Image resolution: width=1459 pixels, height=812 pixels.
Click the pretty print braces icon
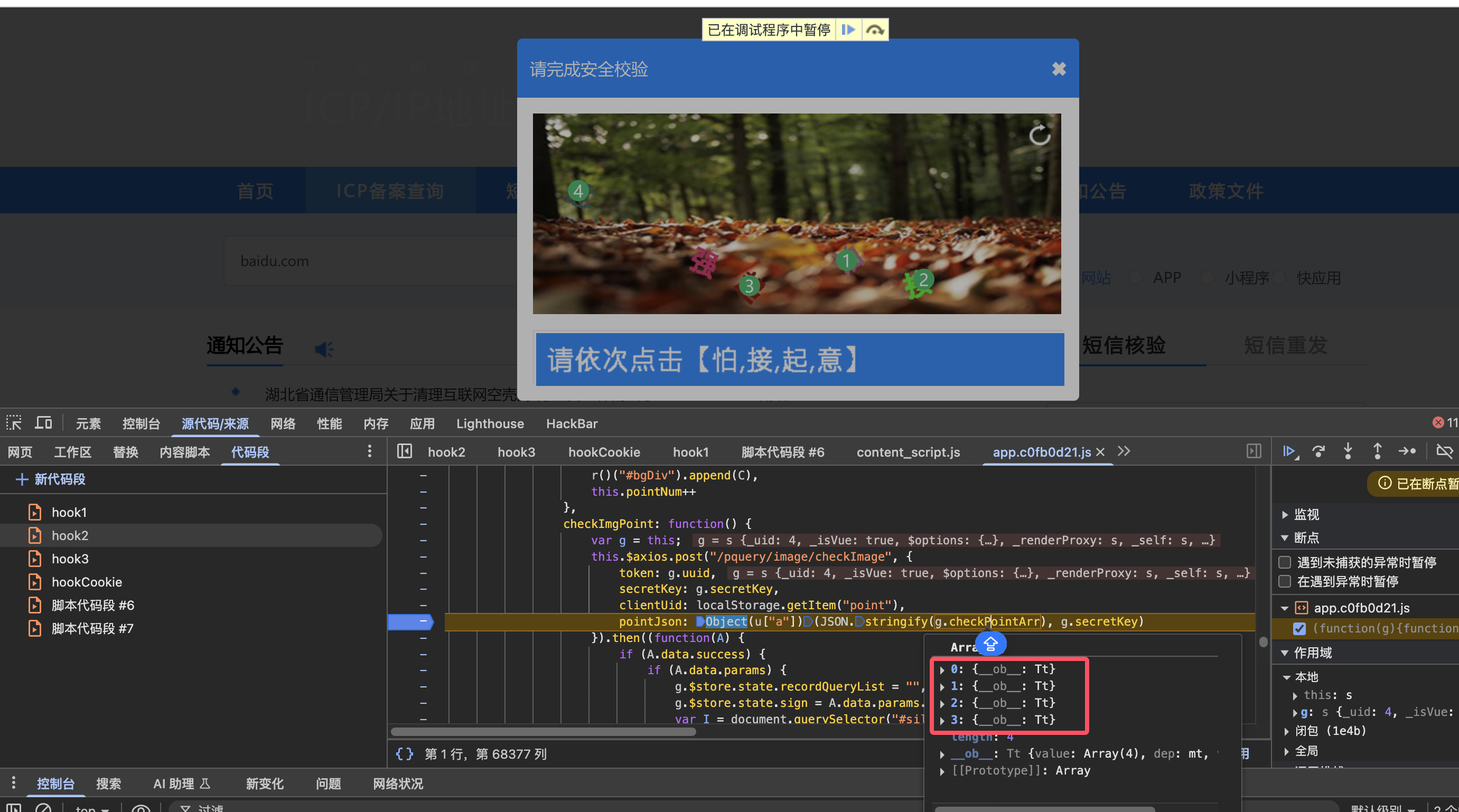(405, 754)
